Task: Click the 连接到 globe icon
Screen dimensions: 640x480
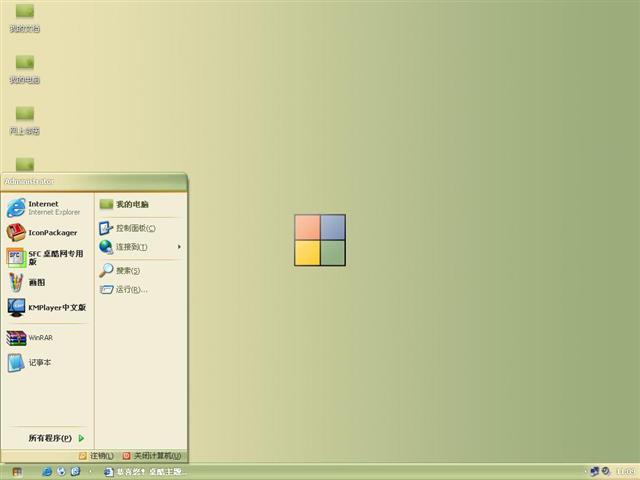Action: tap(106, 247)
